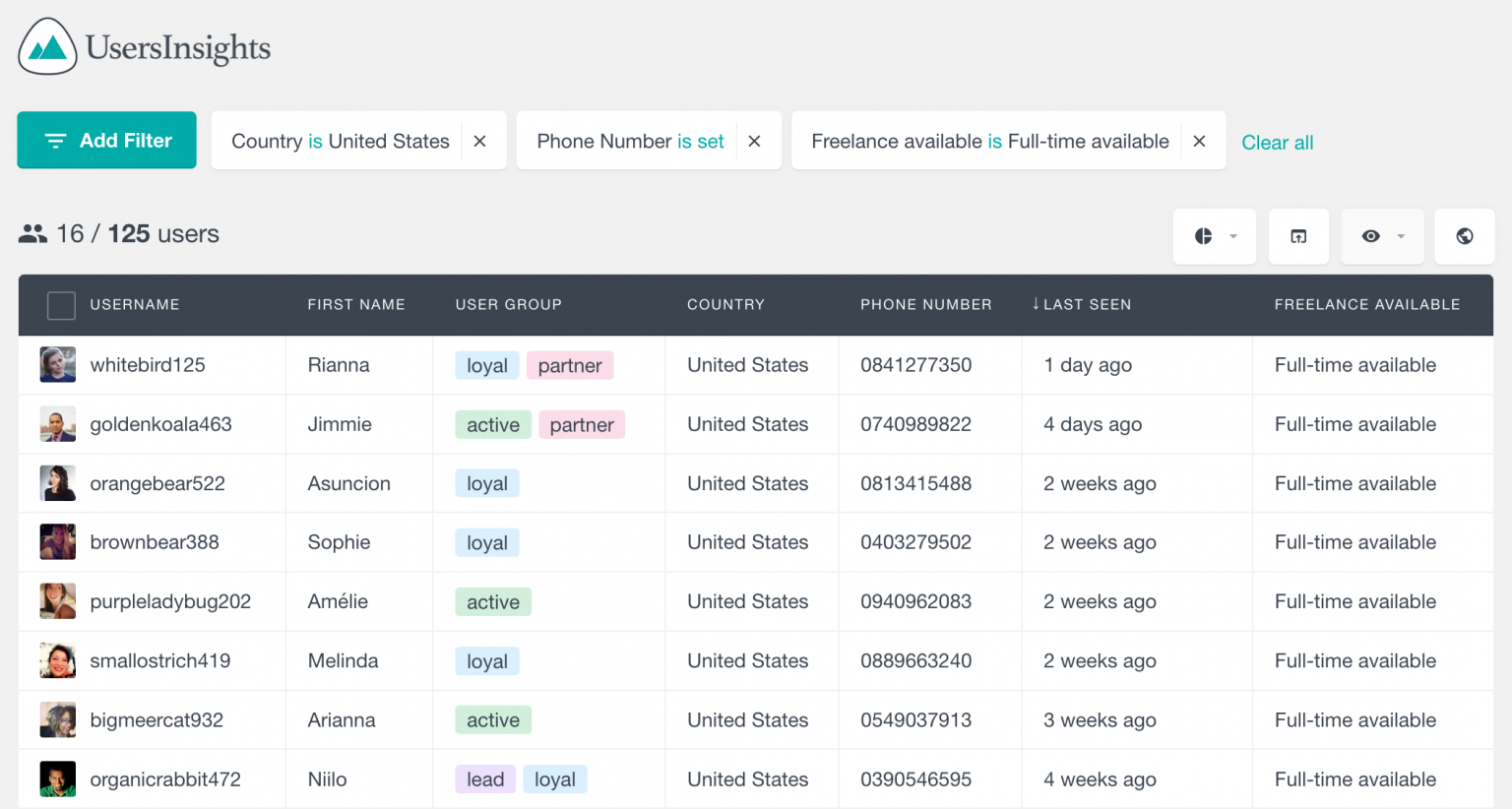
Task: Click the Add Filter button
Action: (106, 140)
